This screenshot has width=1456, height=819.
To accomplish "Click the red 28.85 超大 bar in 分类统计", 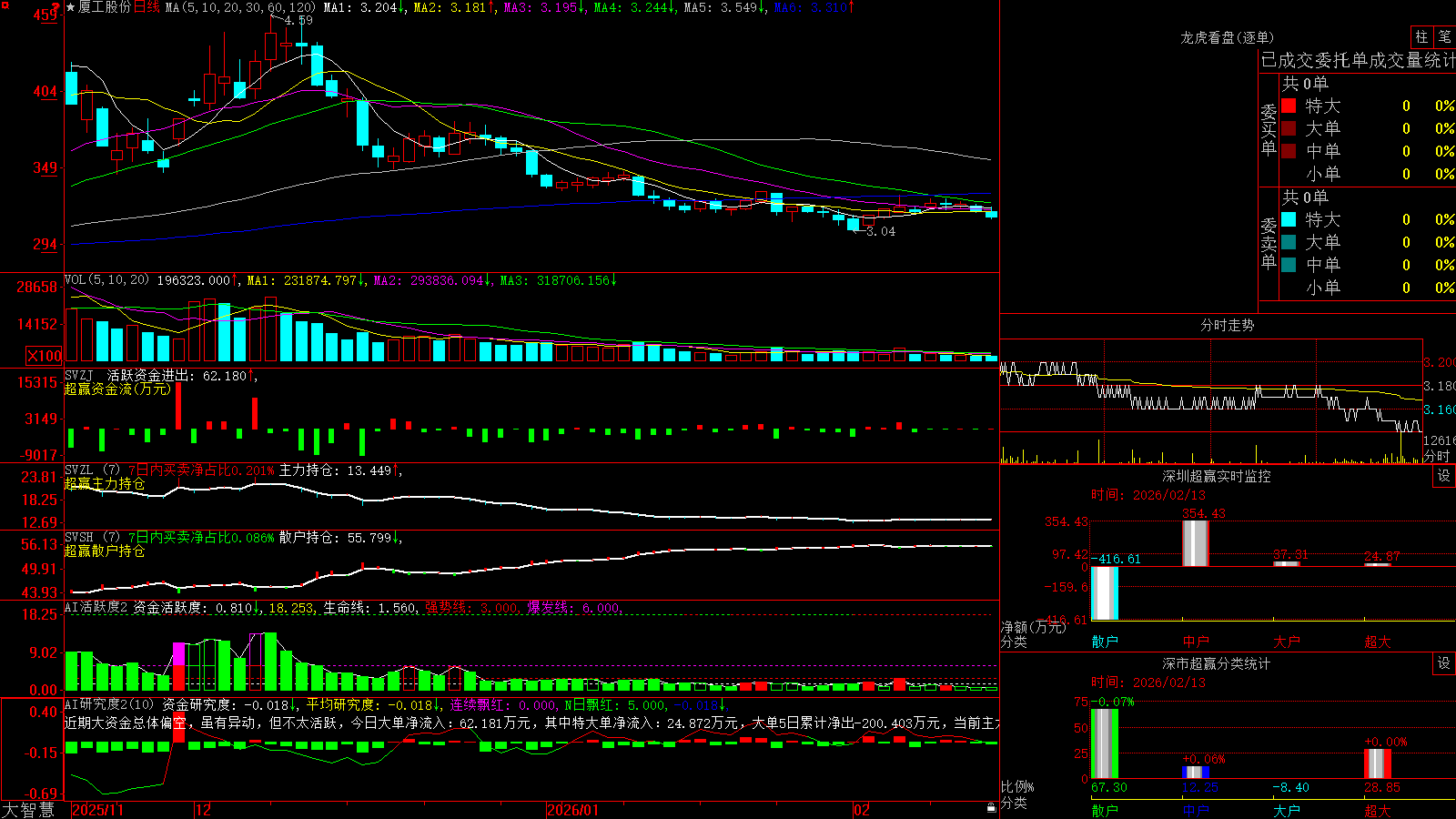I will (x=1378, y=763).
